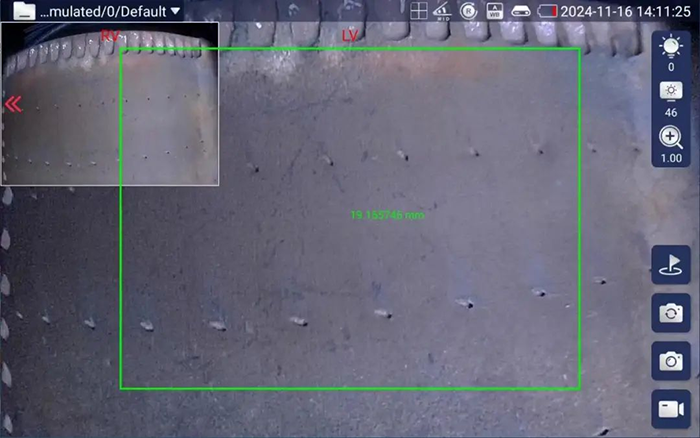Tap the MID level indicator icon

tap(442, 11)
